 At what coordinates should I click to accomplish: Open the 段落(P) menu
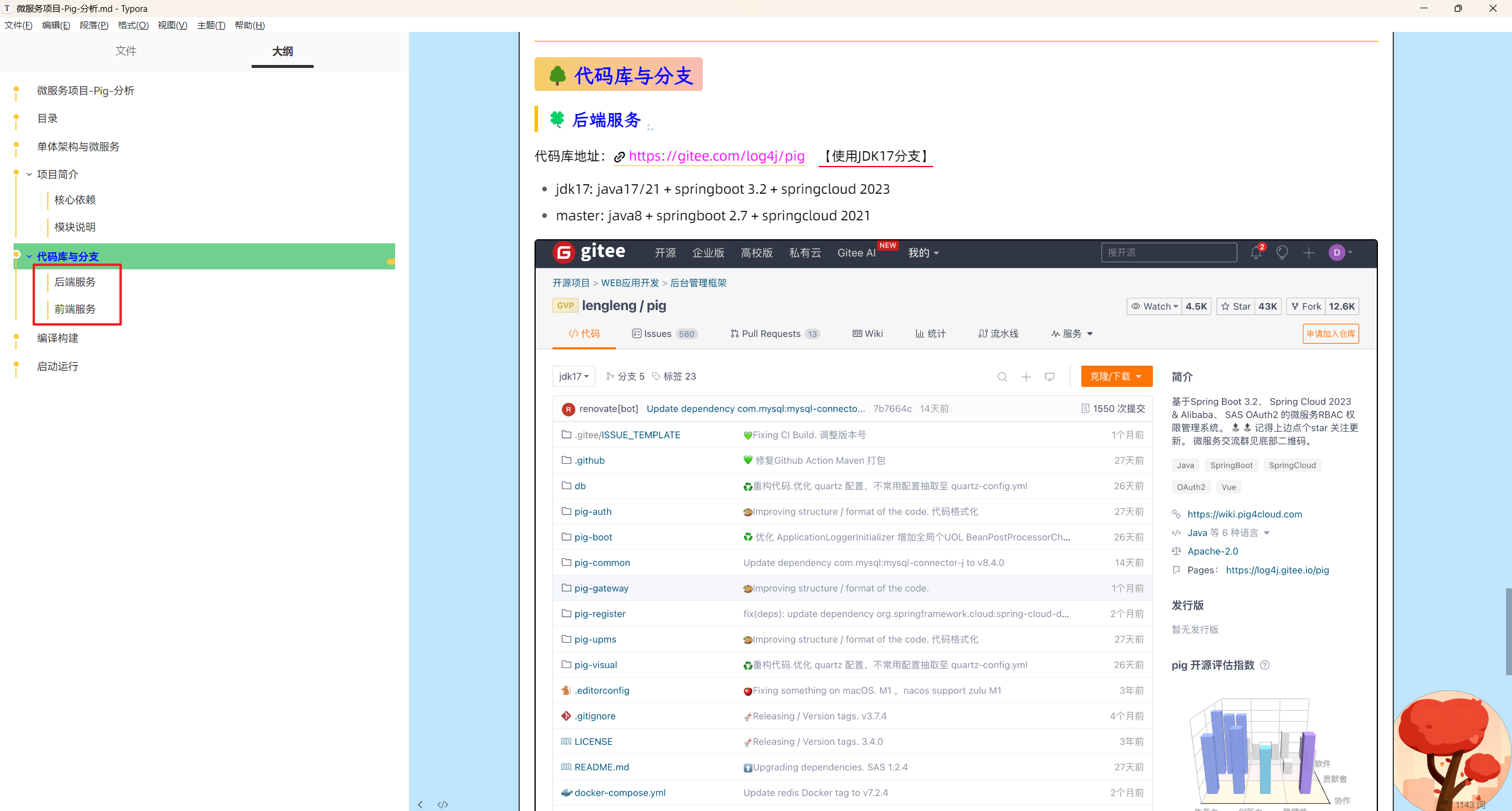pos(94,25)
